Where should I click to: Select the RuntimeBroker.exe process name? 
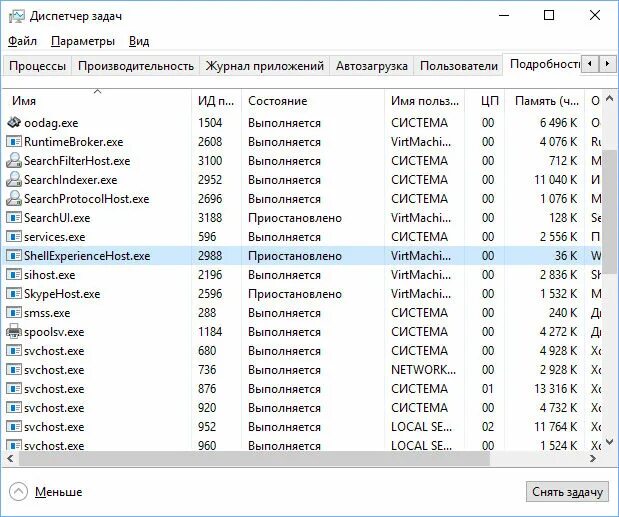tap(74, 142)
